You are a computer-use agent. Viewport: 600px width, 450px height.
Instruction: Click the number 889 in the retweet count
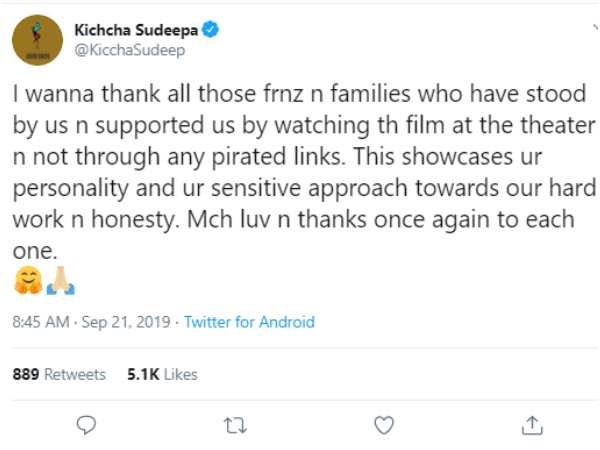[x=26, y=374]
